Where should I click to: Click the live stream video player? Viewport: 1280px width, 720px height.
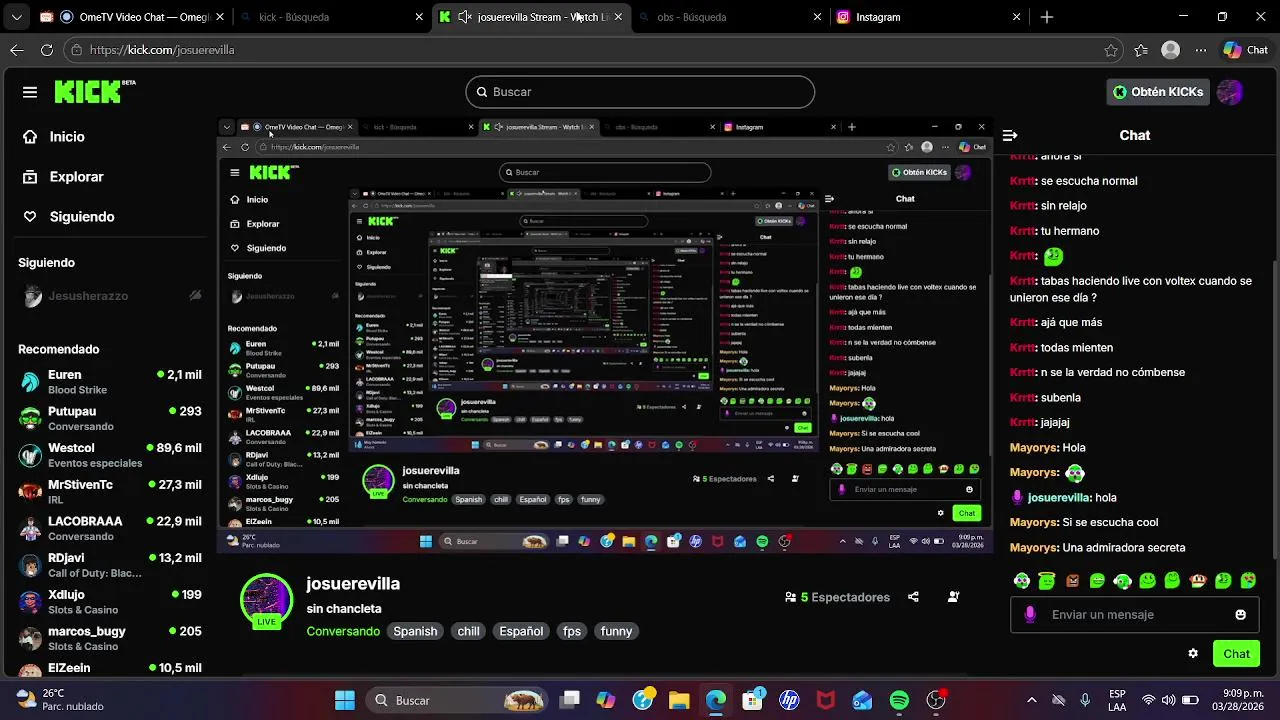pyautogui.click(x=604, y=335)
